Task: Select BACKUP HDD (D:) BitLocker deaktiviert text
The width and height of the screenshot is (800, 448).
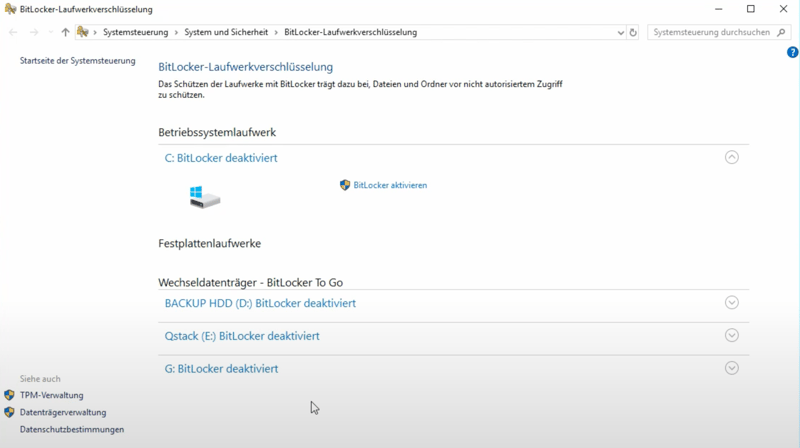Action: 260,303
